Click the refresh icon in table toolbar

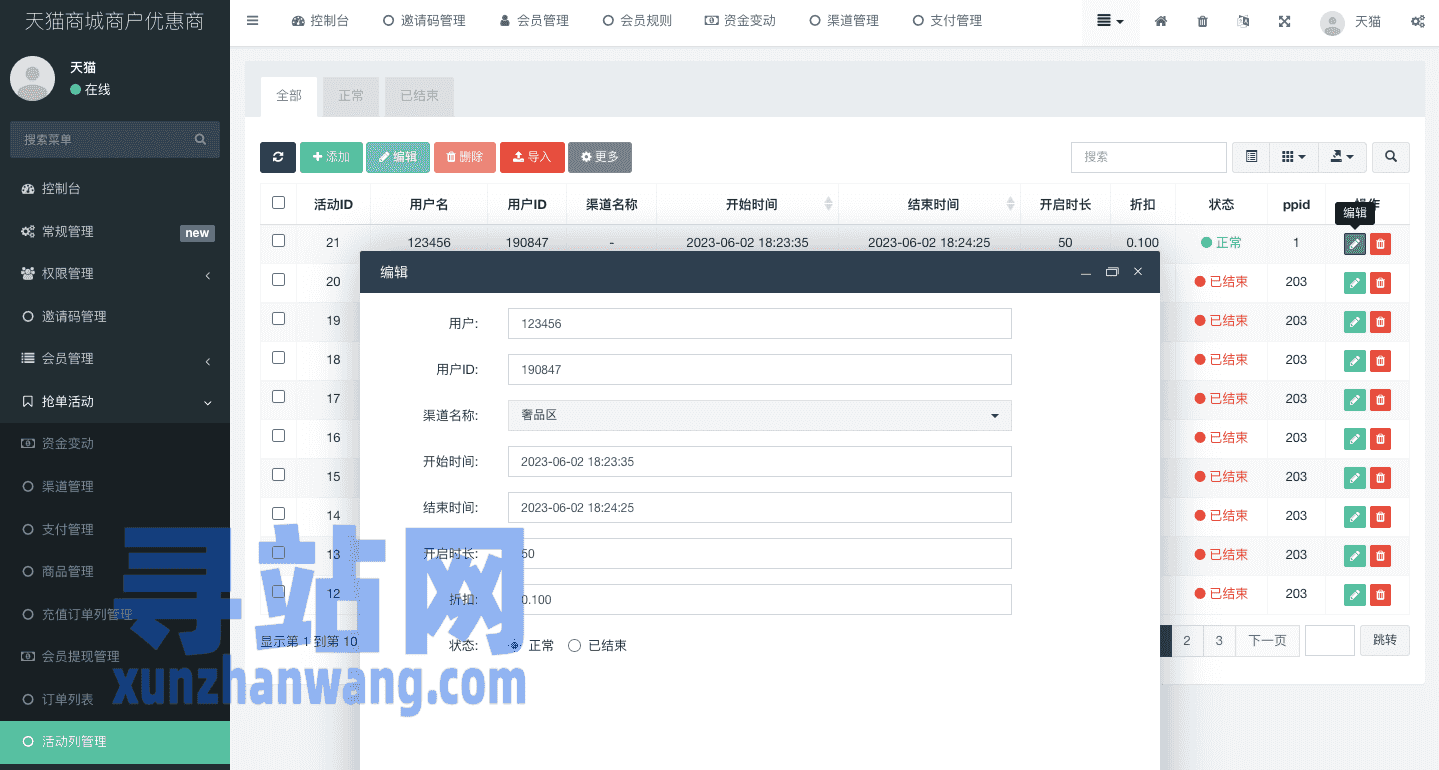277,157
